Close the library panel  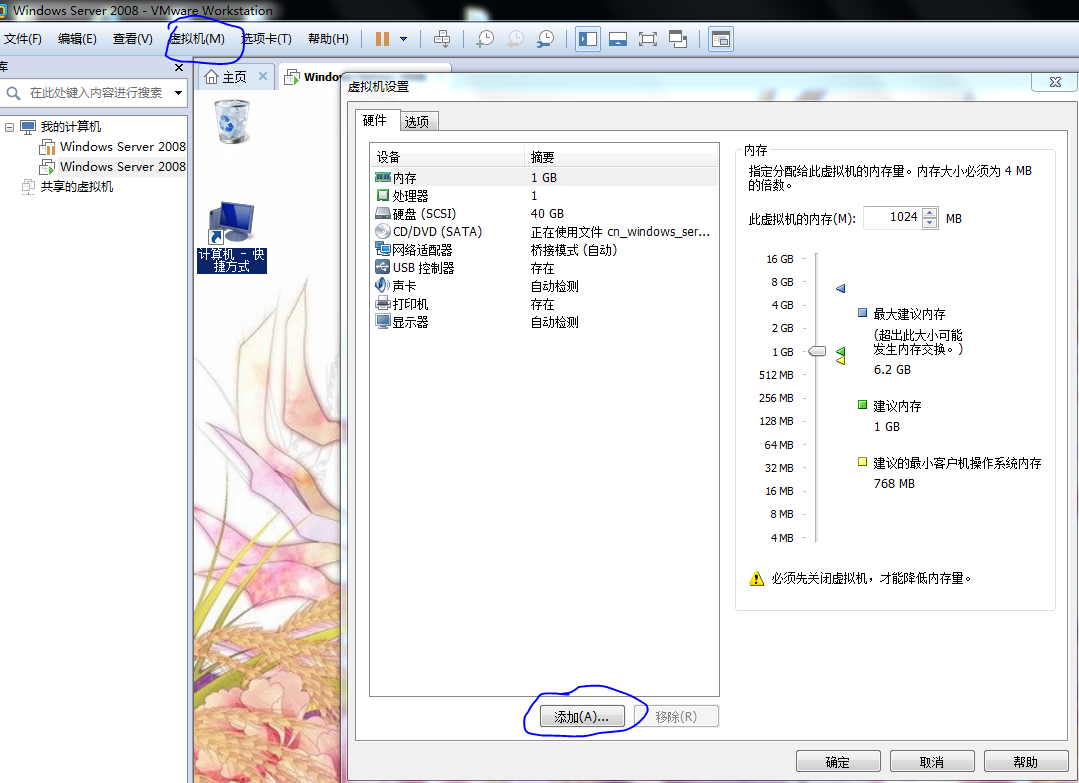(x=179, y=67)
